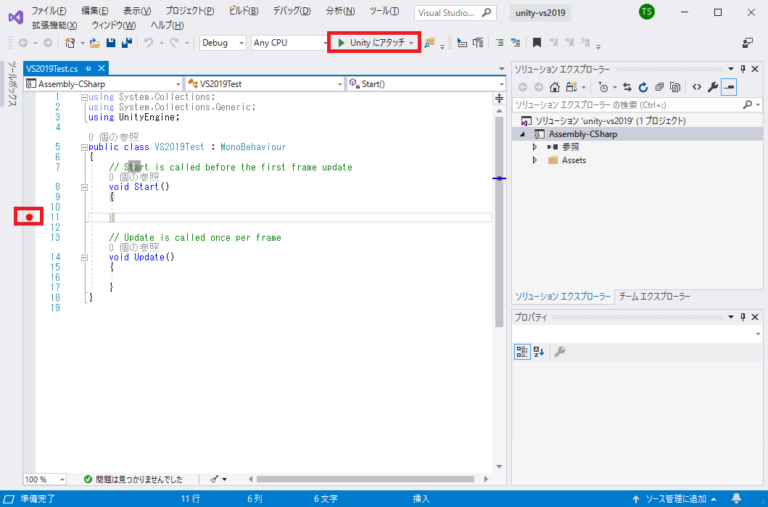The image size is (768, 507).
Task: Open the ウィンドウ(W) menu
Action: (x=114, y=25)
